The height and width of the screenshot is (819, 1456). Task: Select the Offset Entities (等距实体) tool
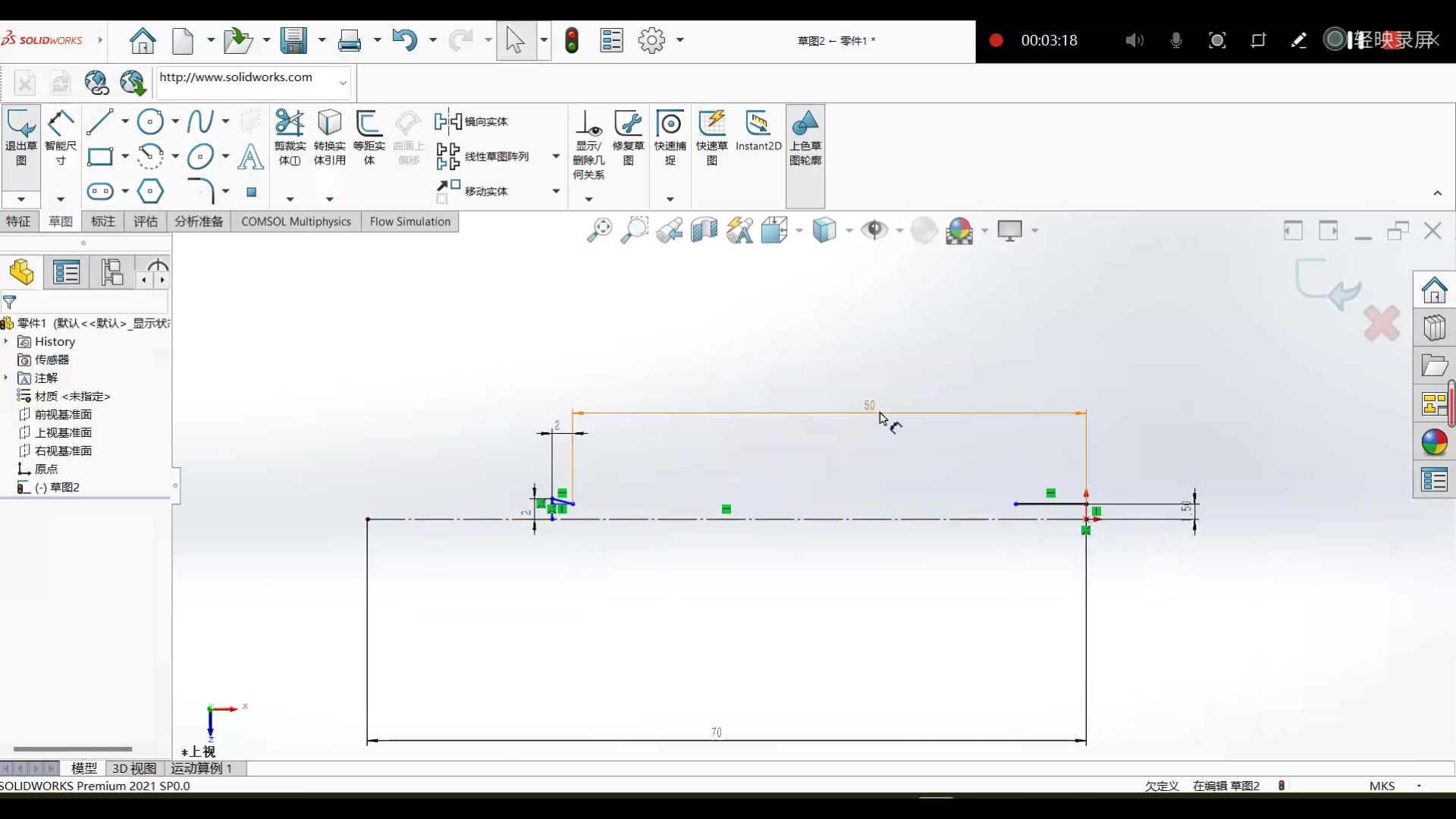369,136
